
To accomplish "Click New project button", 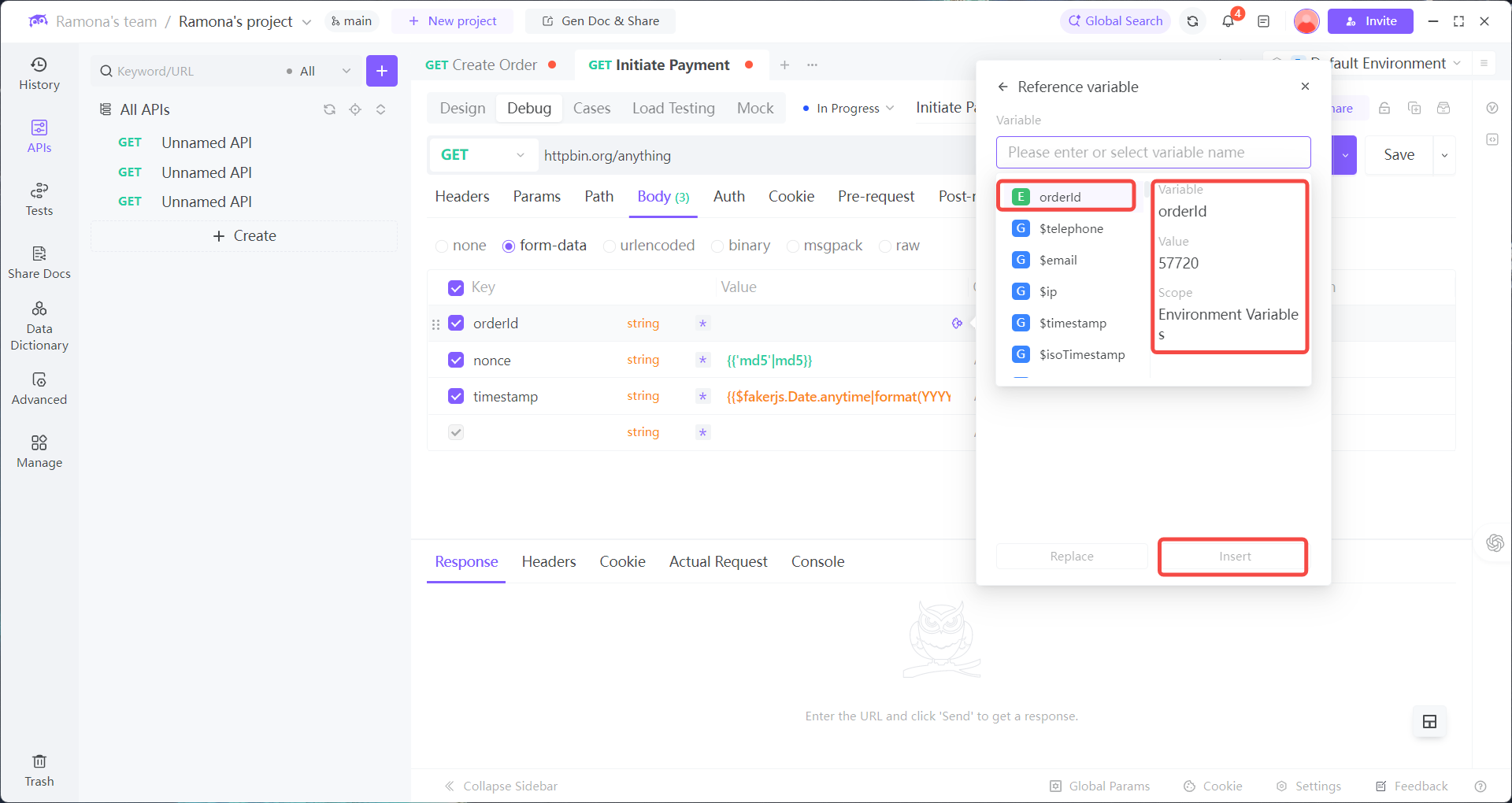I will pyautogui.click(x=452, y=21).
